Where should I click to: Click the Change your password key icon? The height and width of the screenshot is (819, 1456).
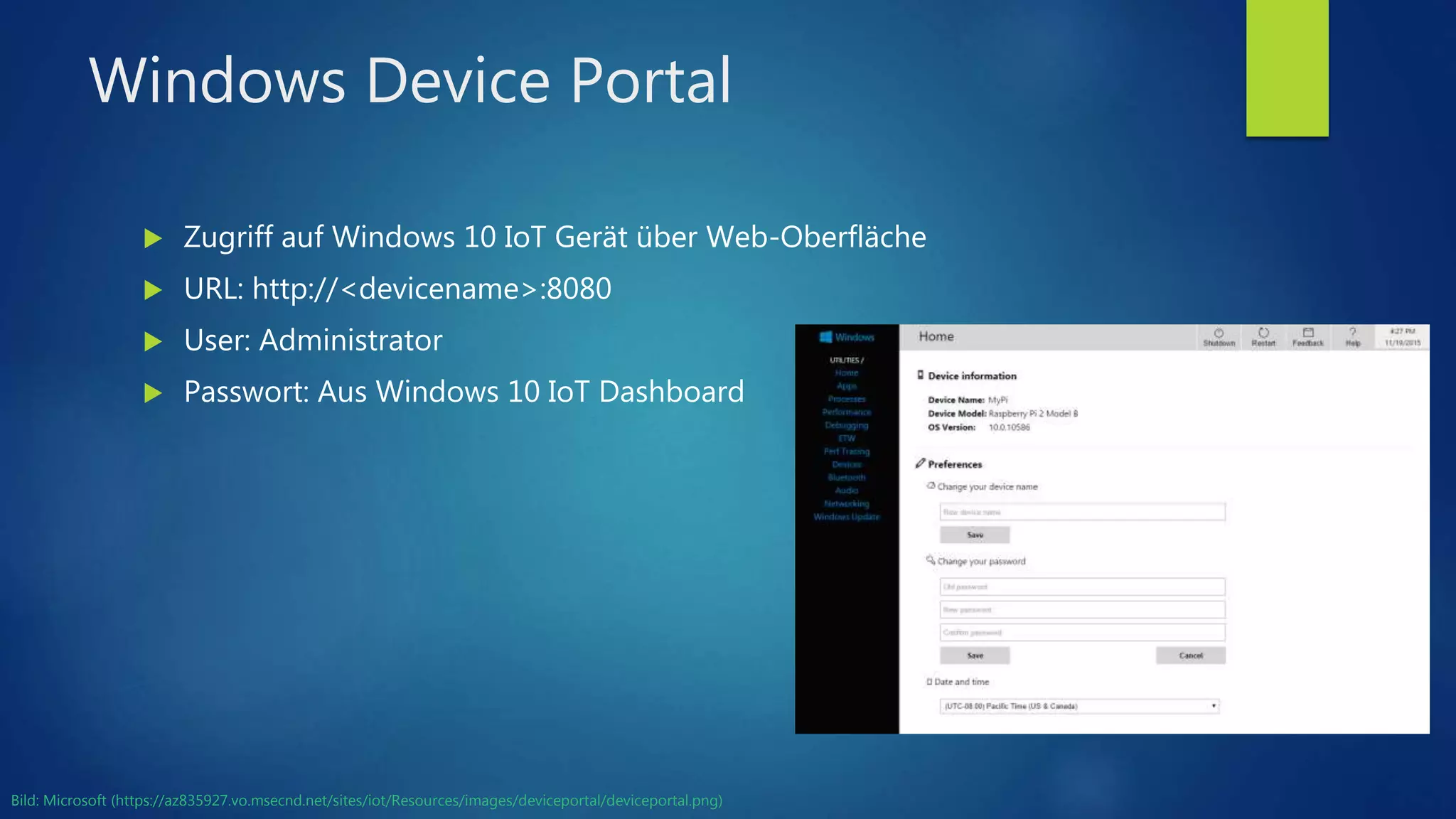pyautogui.click(x=930, y=560)
